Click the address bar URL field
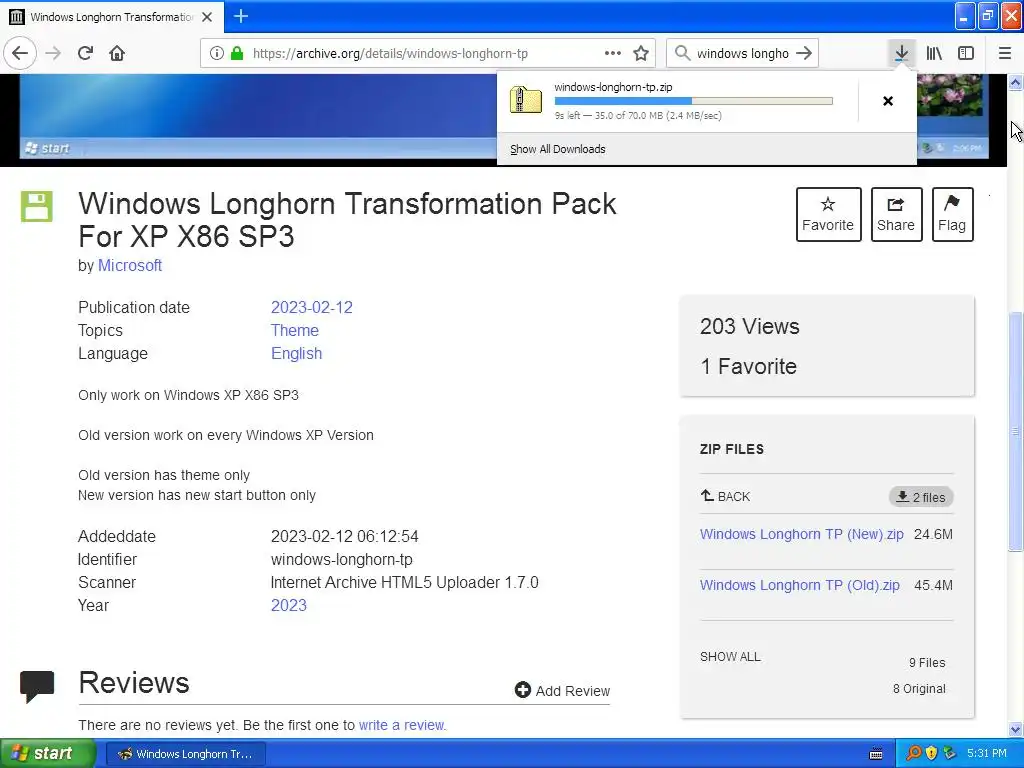This screenshot has height=768, width=1024. [x=428, y=53]
